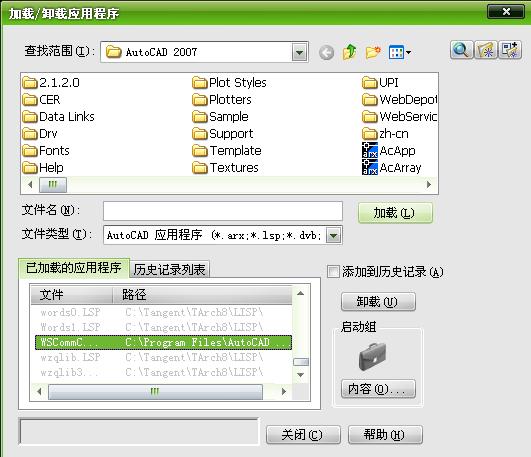This screenshot has width=531, height=457.
Task: Click the add-to-favorites icon at far right
Action: tap(510, 50)
